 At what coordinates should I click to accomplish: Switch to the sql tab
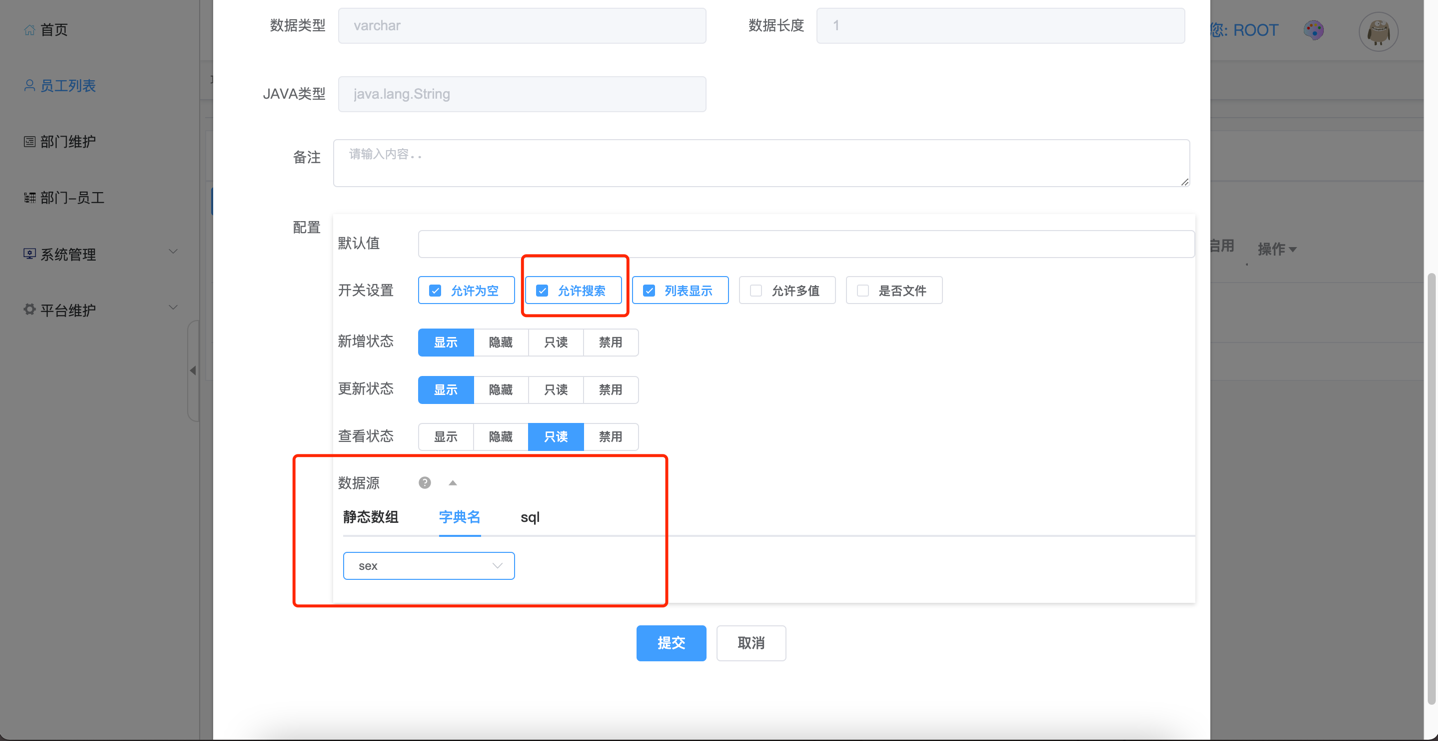tap(530, 517)
